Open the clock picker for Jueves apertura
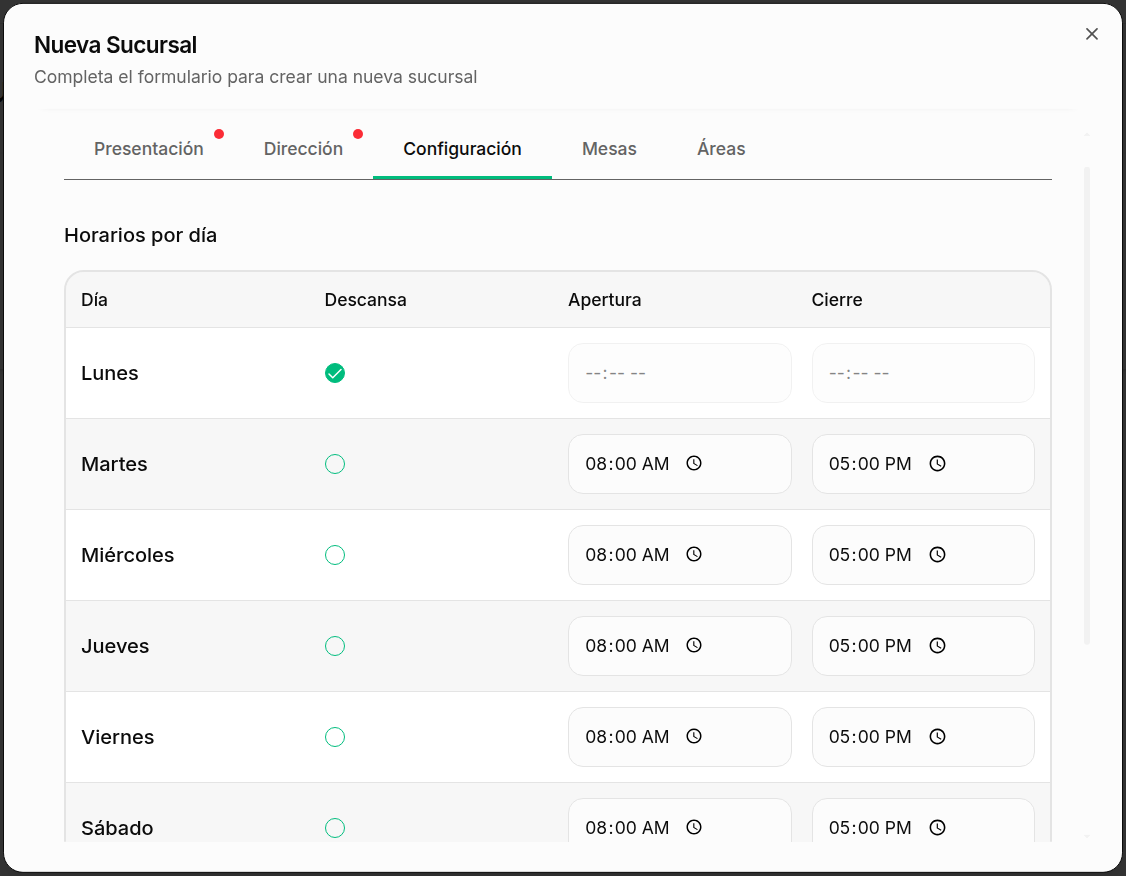Viewport: 1126px width, 876px height. pyautogui.click(x=693, y=645)
